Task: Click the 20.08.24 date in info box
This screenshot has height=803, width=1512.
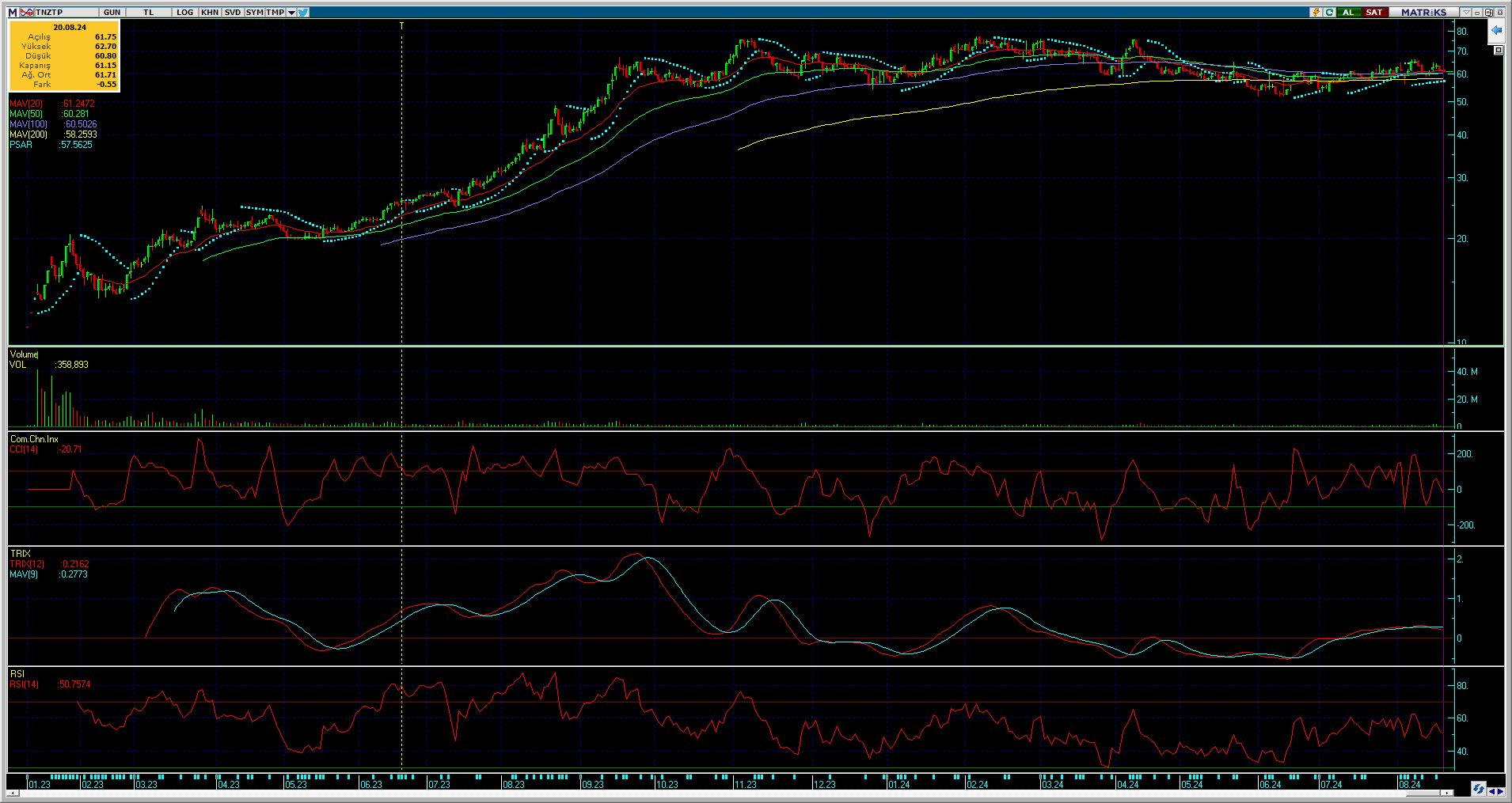Action: tap(70, 27)
